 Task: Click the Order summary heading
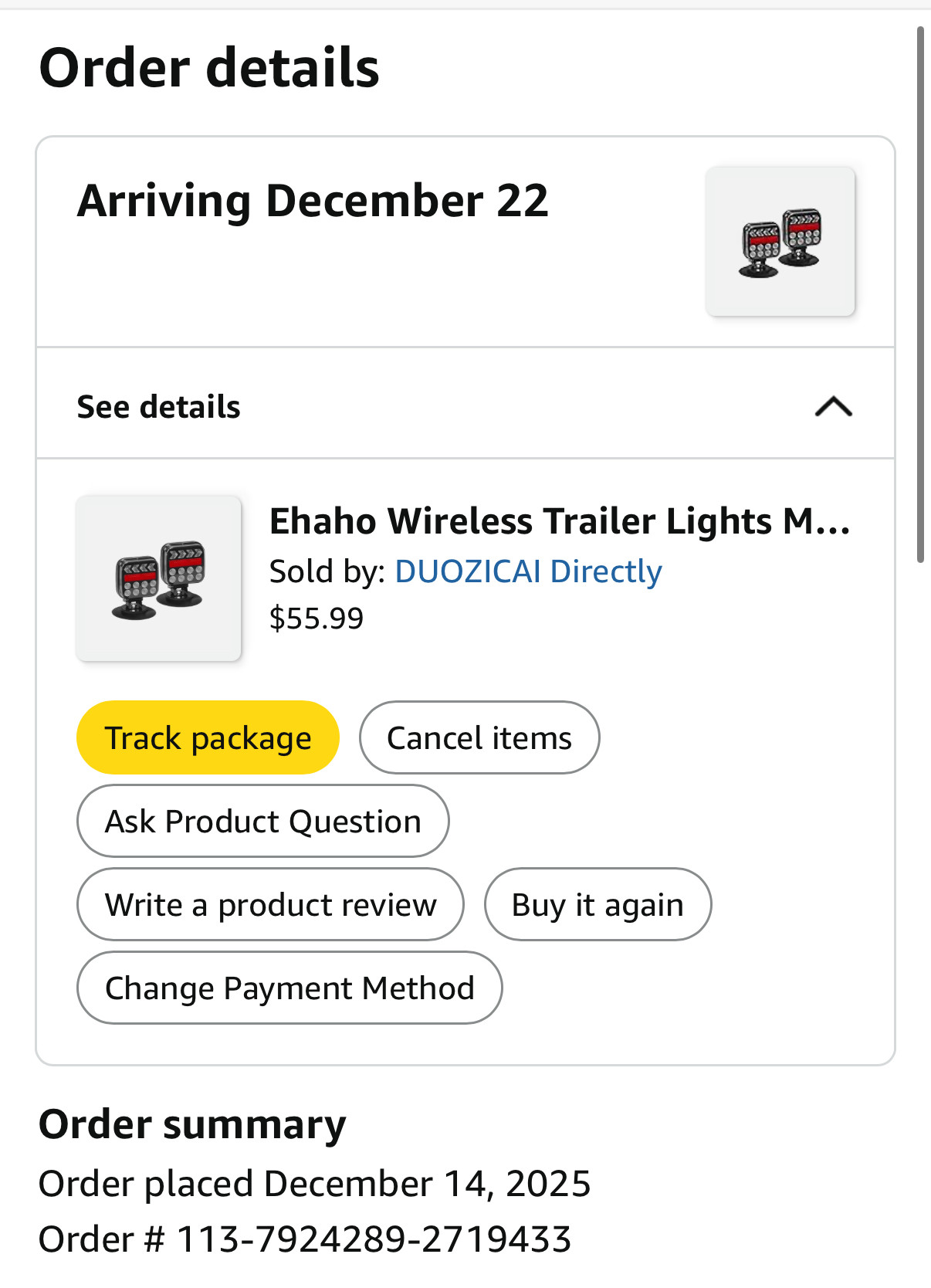(x=192, y=1124)
